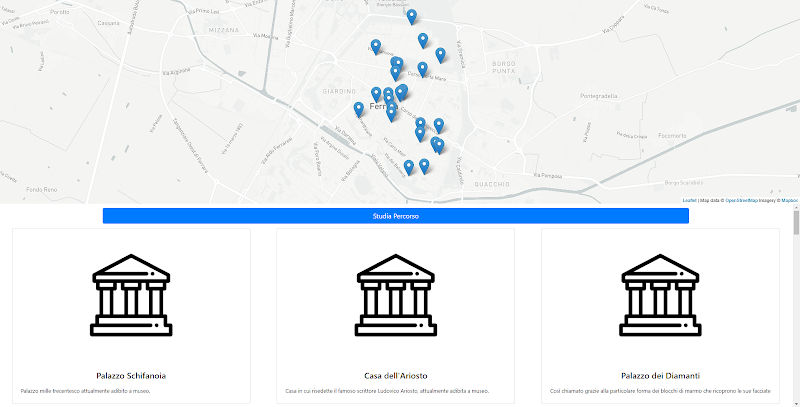Select the westernmost blue map marker

358,108
